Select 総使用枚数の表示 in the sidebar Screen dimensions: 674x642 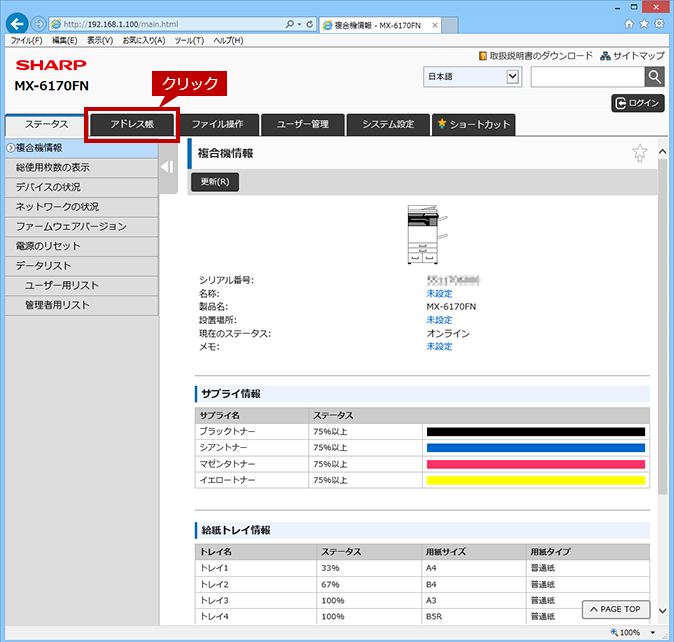click(x=82, y=168)
